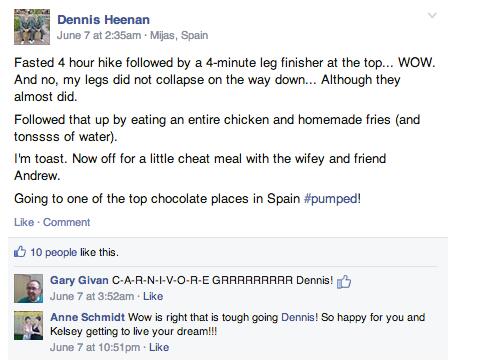
Task: Click Dennis Heenan's profile picture
Action: [32, 27]
